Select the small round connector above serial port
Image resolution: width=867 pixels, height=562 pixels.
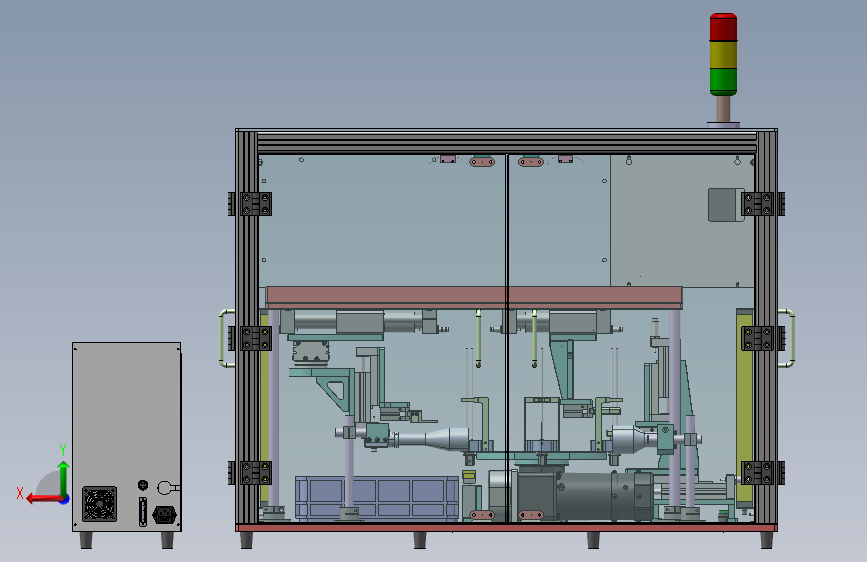coord(143,485)
